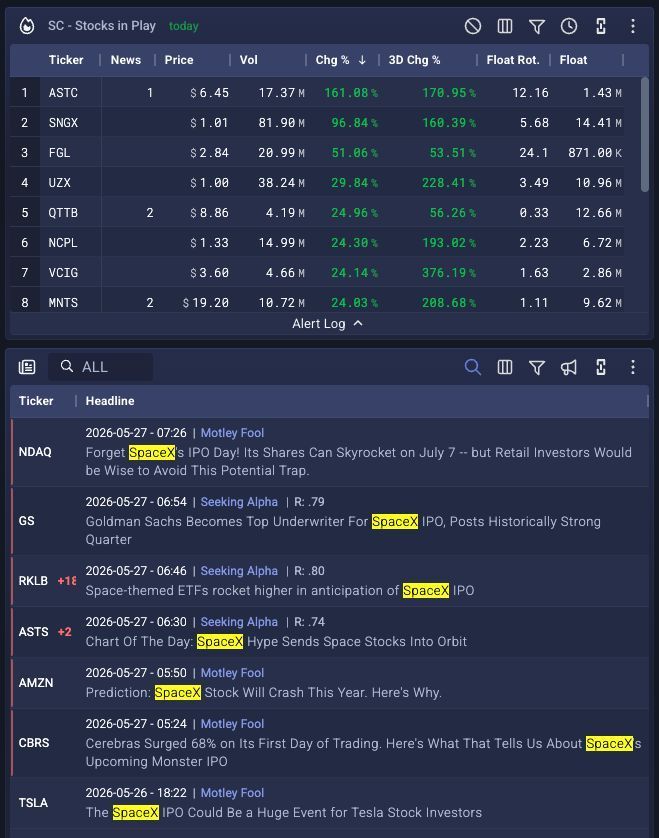Click SNGX volume 81.90 M
This screenshot has height=838, width=659.
pos(282,122)
